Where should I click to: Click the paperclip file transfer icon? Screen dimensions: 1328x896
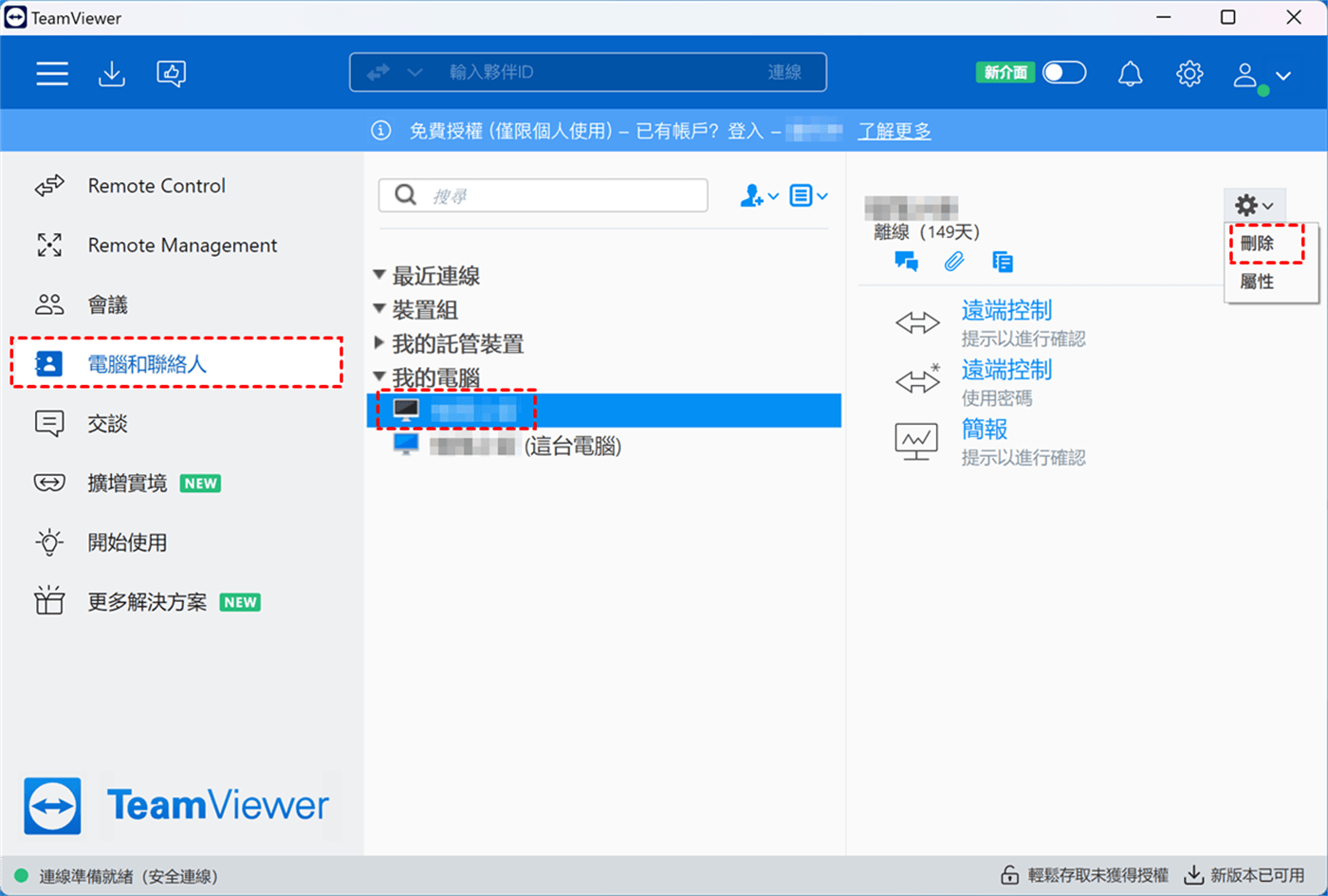click(954, 262)
